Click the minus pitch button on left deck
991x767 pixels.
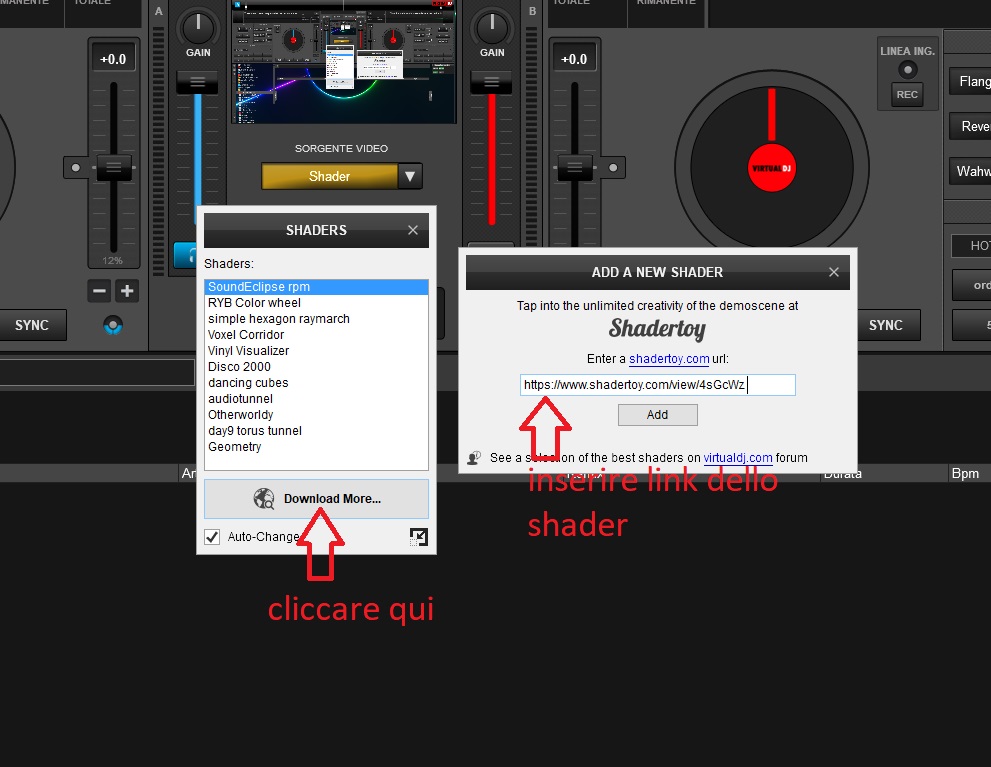(99, 291)
